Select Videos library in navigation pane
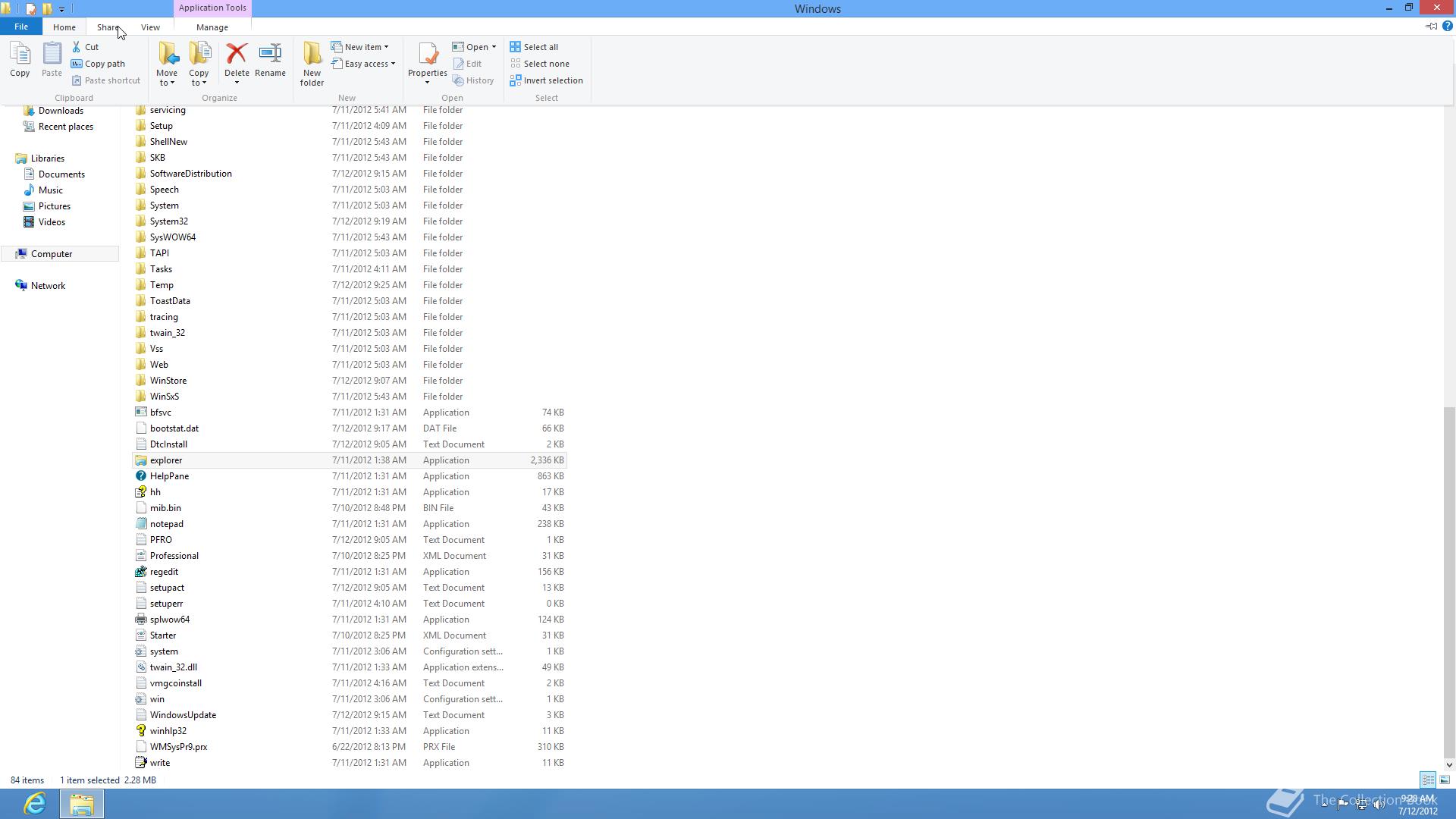Image resolution: width=1456 pixels, height=819 pixels. point(44,222)
